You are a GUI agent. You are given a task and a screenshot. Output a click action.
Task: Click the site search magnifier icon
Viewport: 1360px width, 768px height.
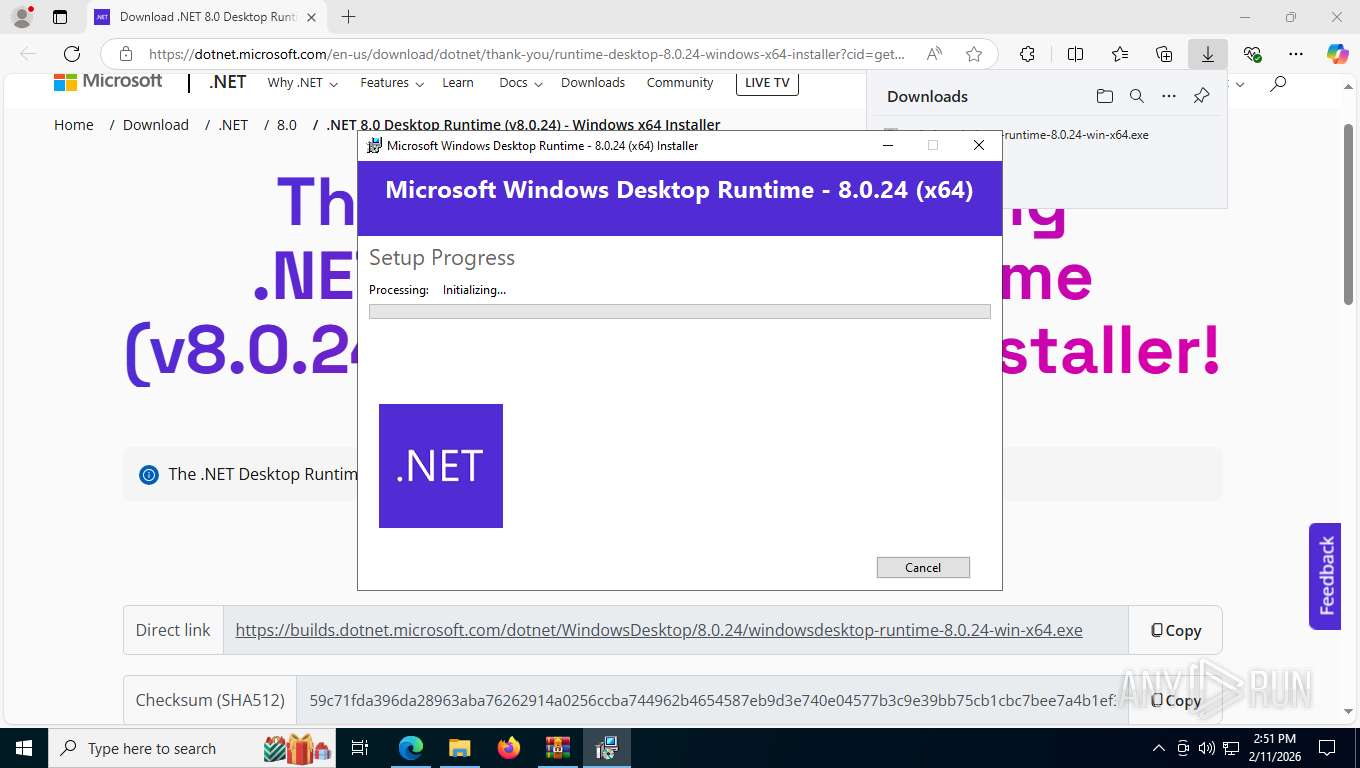[x=1278, y=84]
